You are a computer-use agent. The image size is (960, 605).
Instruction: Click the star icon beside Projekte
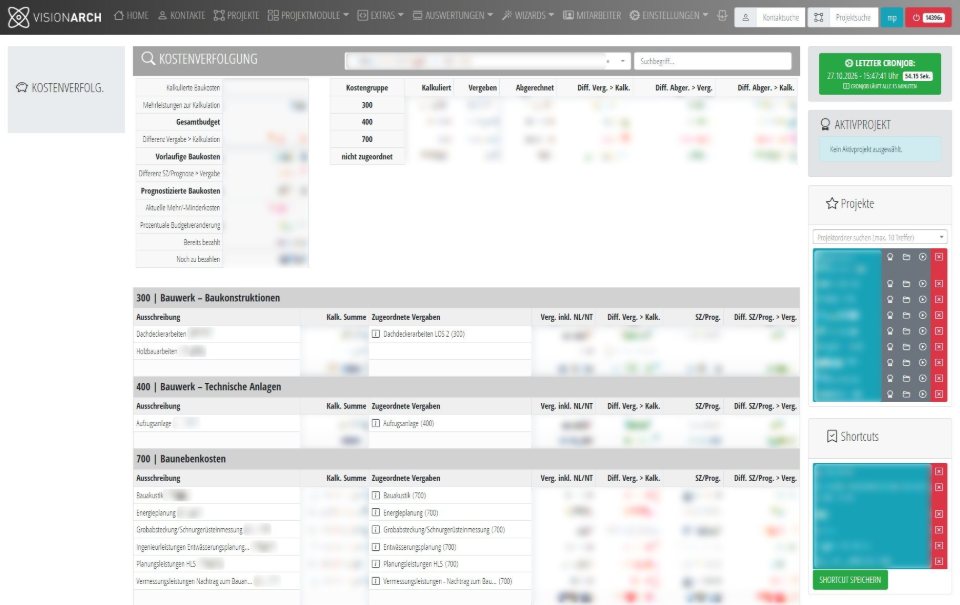click(831, 203)
